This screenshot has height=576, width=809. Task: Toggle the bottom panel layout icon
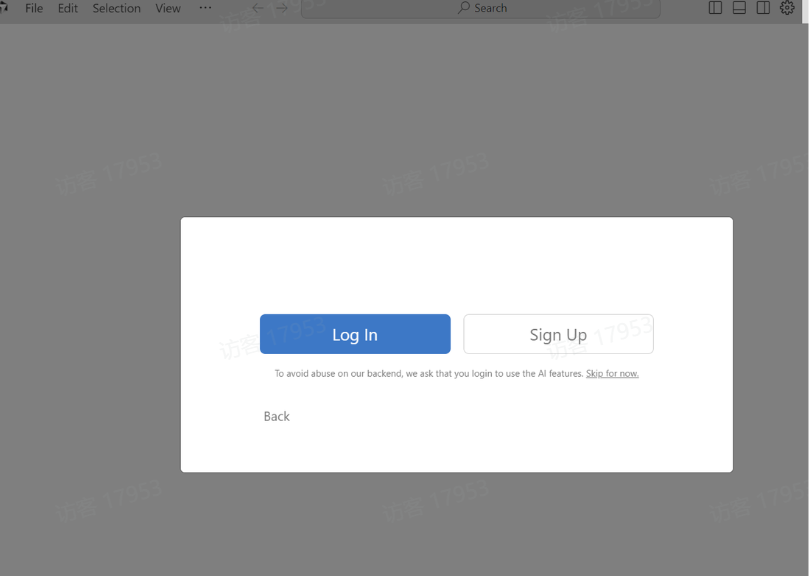[739, 8]
